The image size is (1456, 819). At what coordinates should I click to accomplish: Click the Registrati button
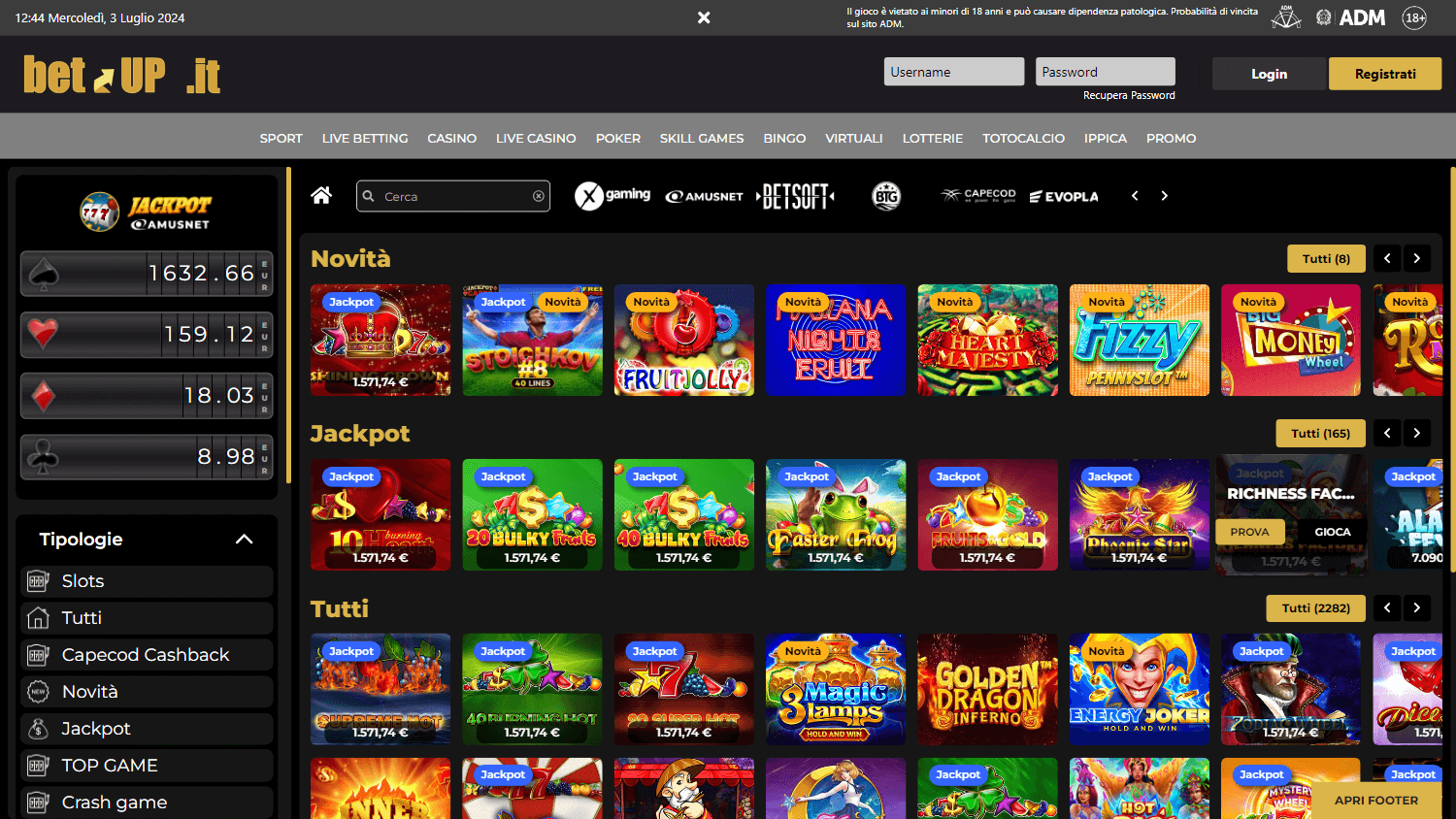click(x=1385, y=74)
